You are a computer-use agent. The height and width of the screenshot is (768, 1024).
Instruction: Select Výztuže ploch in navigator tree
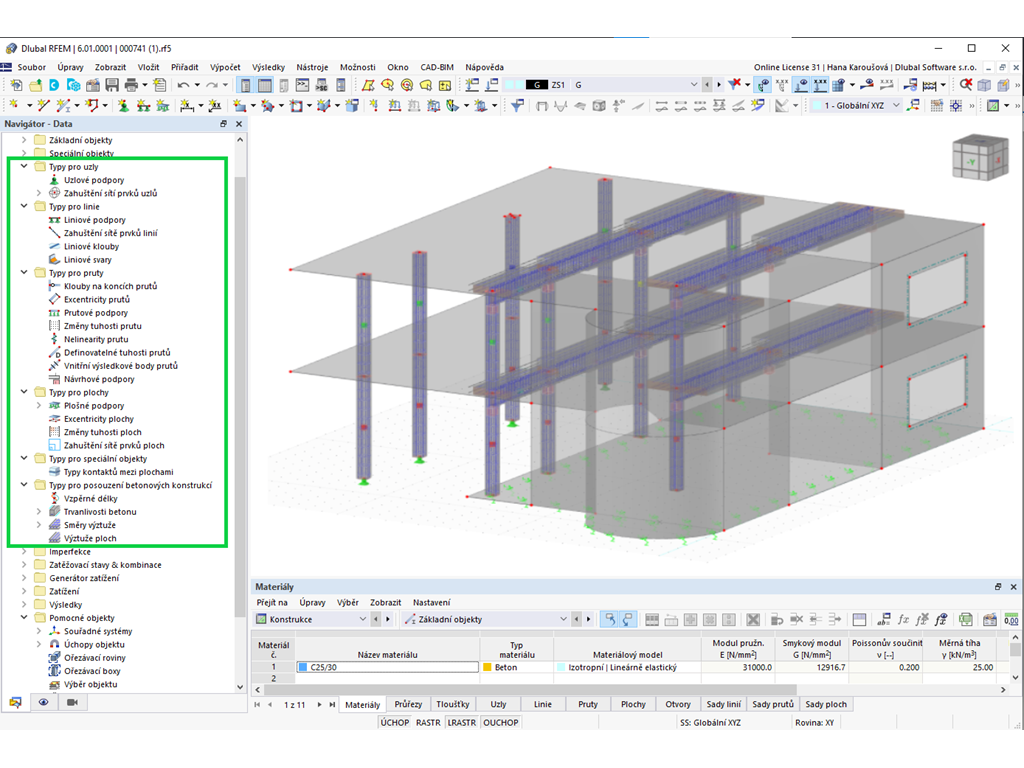click(x=90, y=538)
